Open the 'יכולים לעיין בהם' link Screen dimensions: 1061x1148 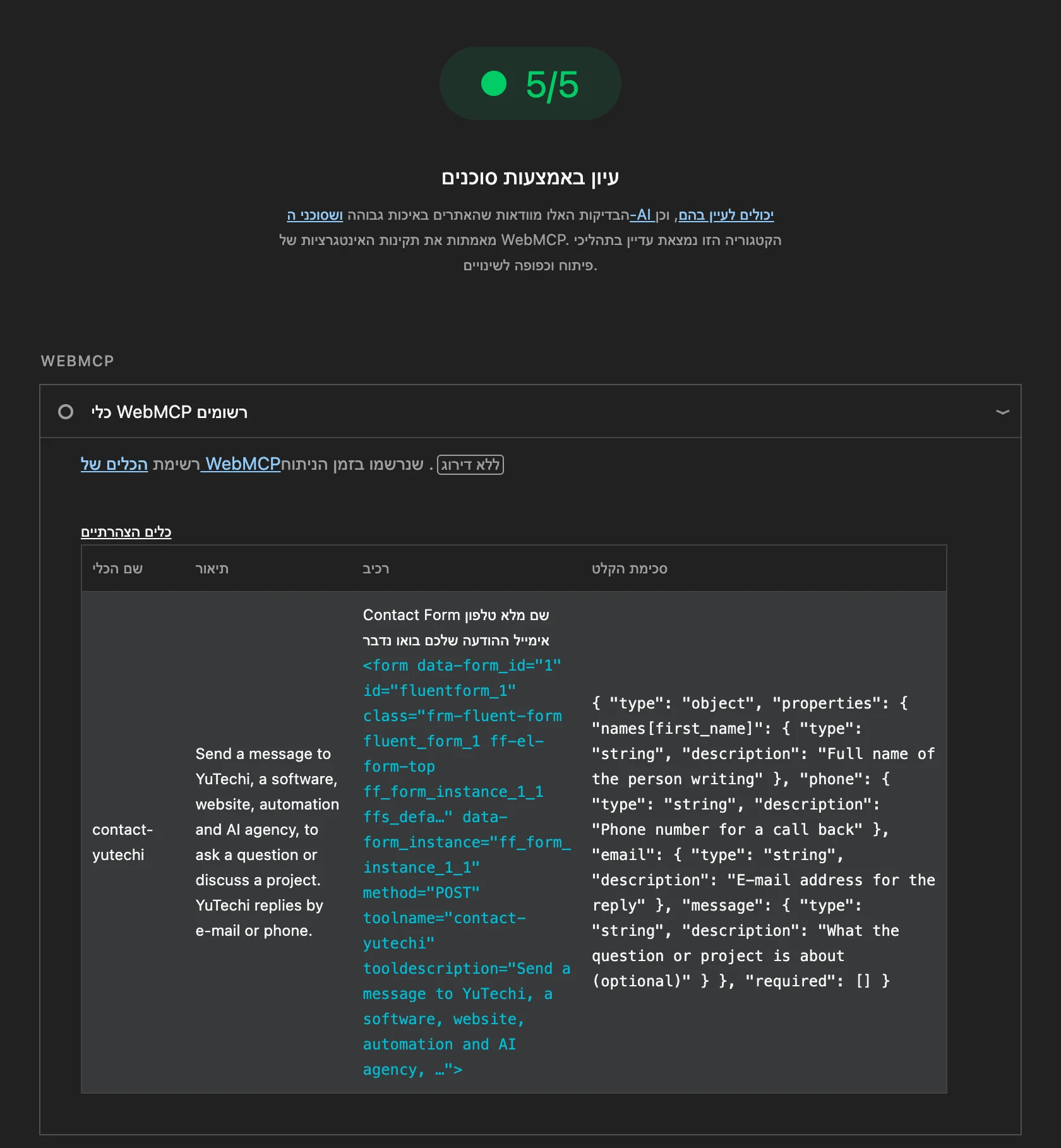[x=726, y=215]
